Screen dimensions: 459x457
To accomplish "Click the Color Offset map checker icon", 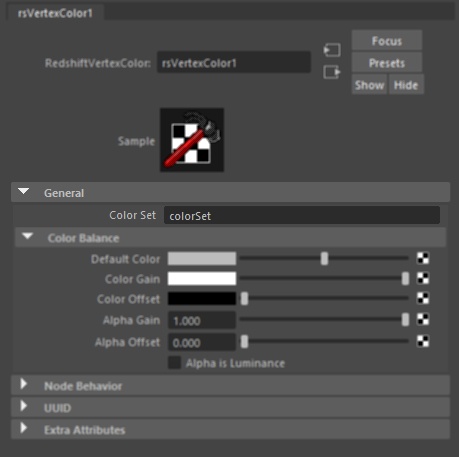I will [x=423, y=298].
